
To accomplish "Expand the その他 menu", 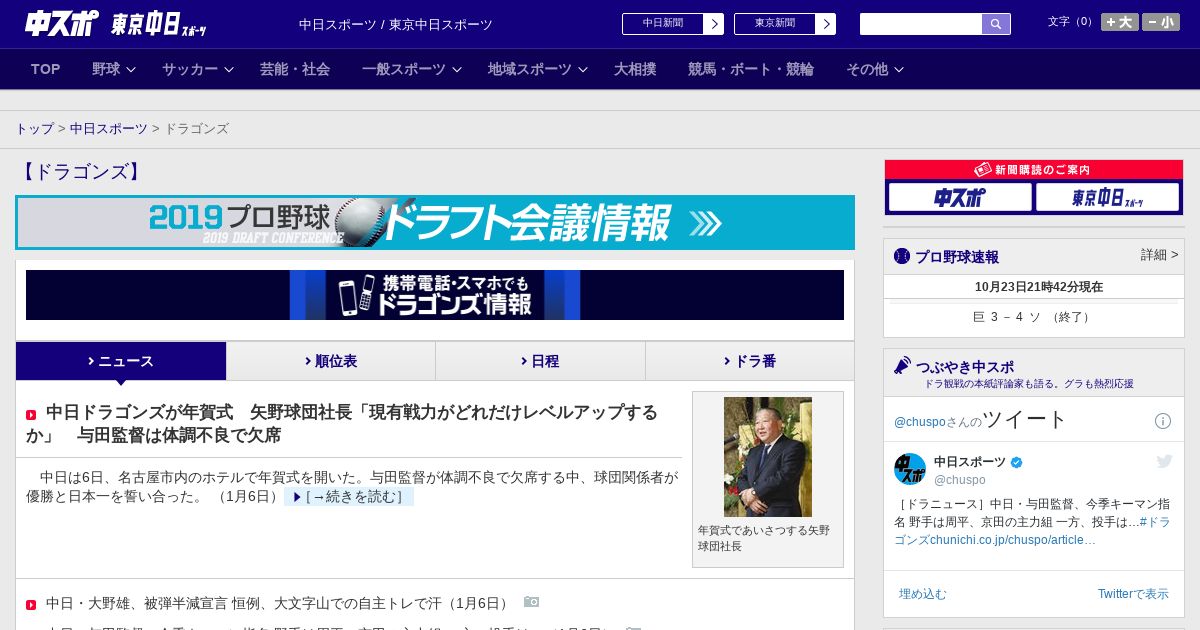I will coord(875,69).
